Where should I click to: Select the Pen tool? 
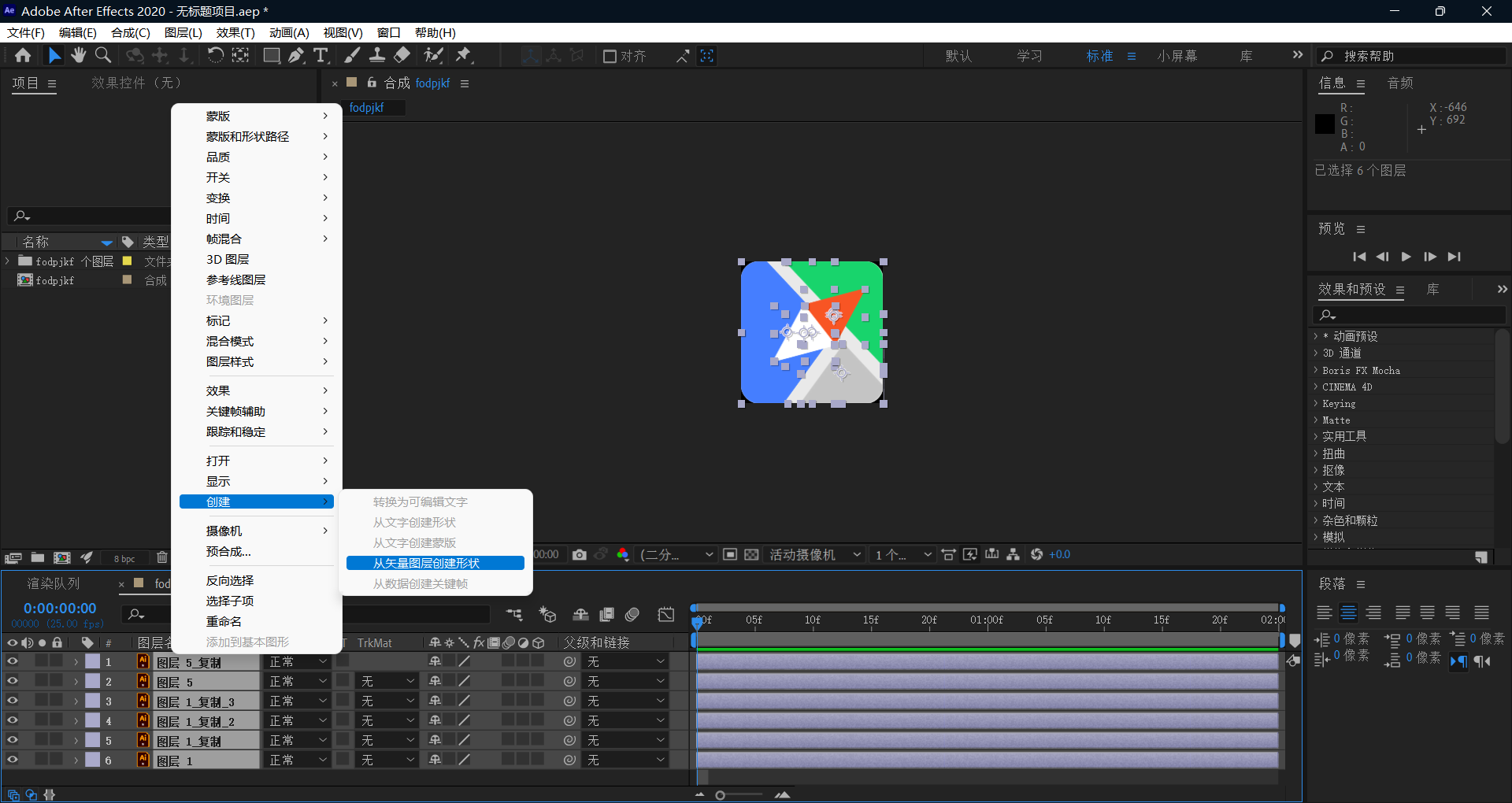coord(296,55)
